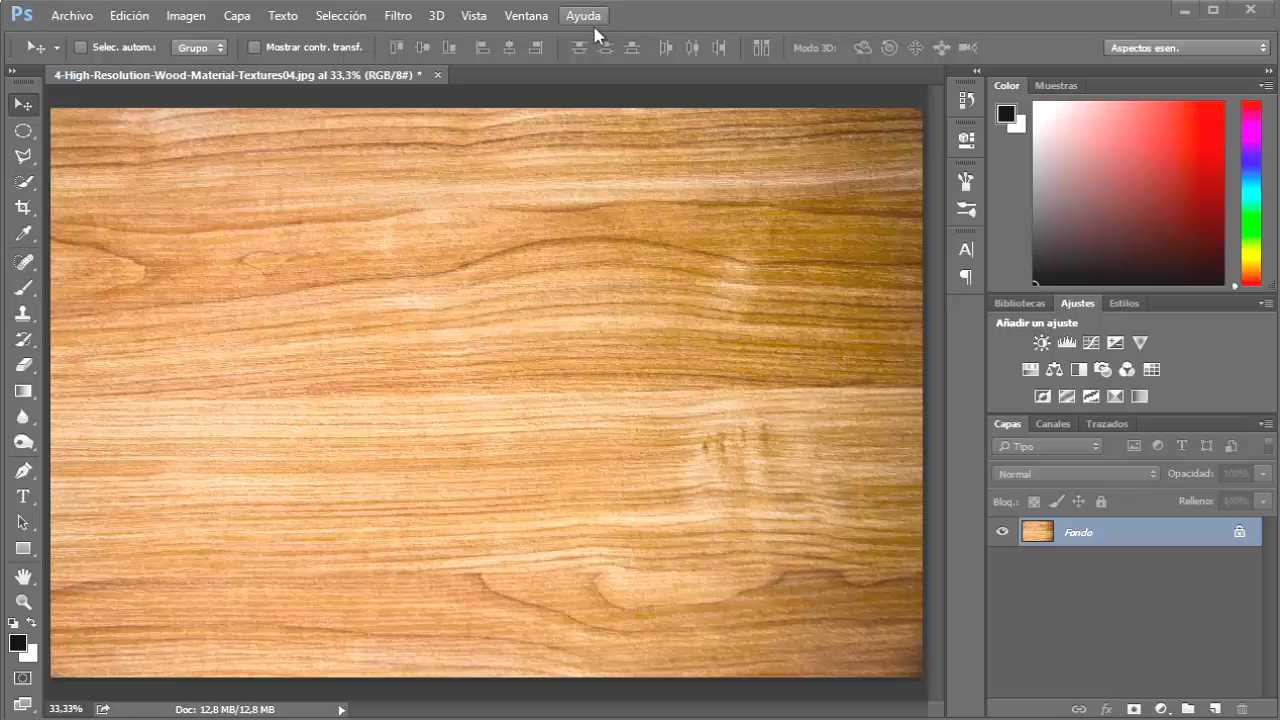Switch to the Bibliotecas tab
Image resolution: width=1280 pixels, height=720 pixels.
(x=1019, y=303)
